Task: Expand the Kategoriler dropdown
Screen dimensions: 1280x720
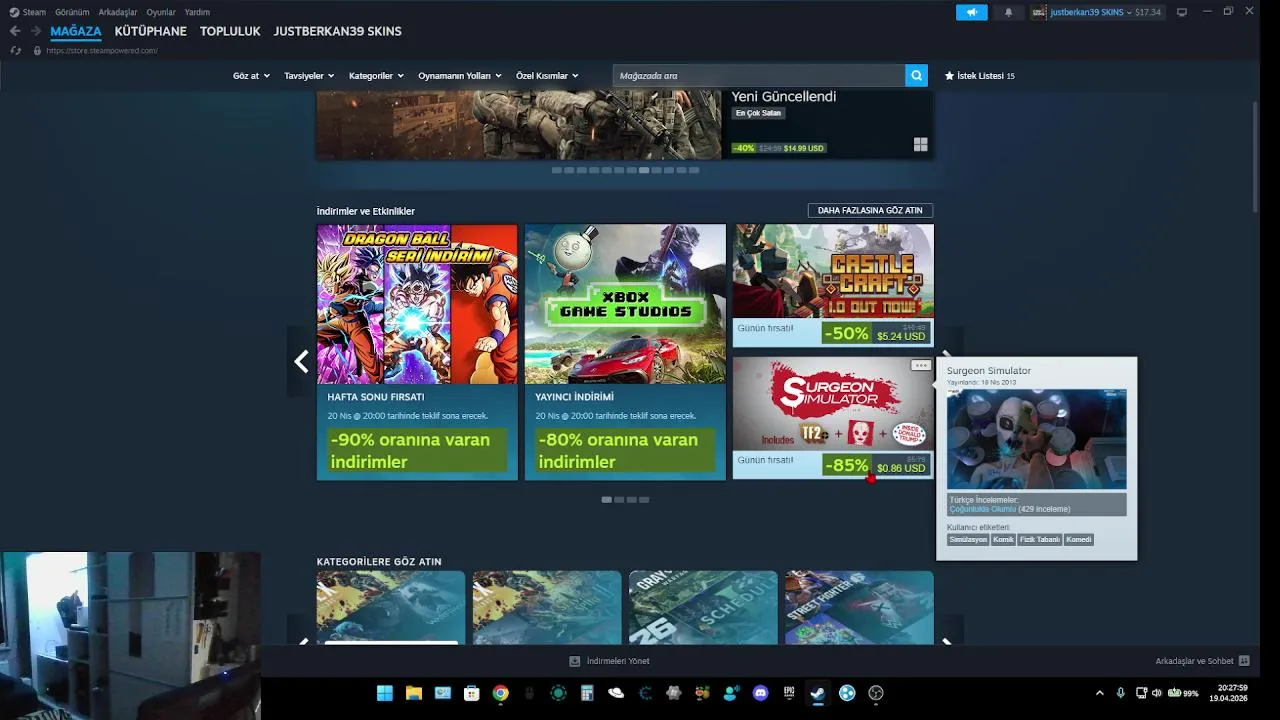Action: (376, 76)
